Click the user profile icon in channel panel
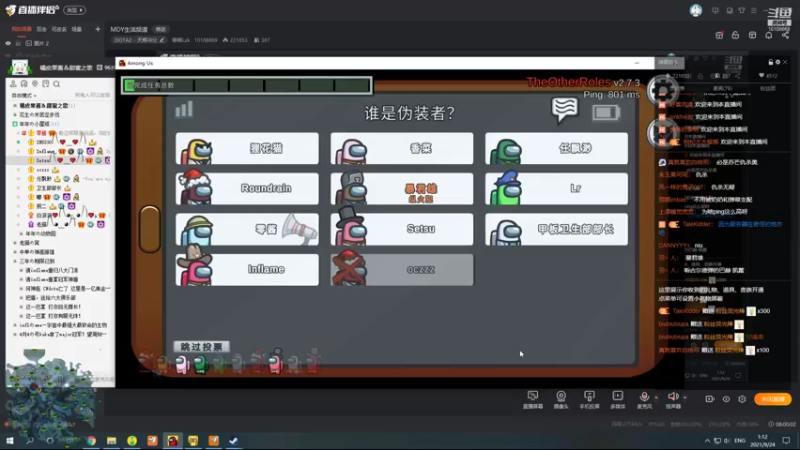 (x=13, y=84)
